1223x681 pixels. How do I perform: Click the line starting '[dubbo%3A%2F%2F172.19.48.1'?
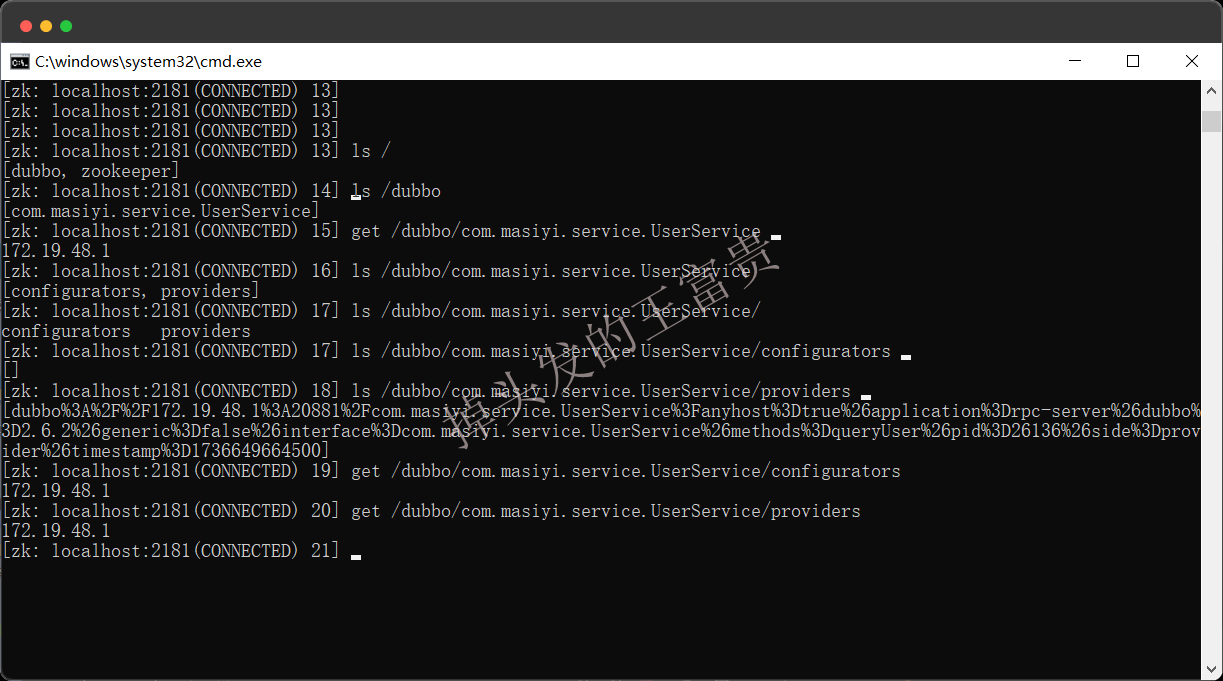(x=601, y=411)
